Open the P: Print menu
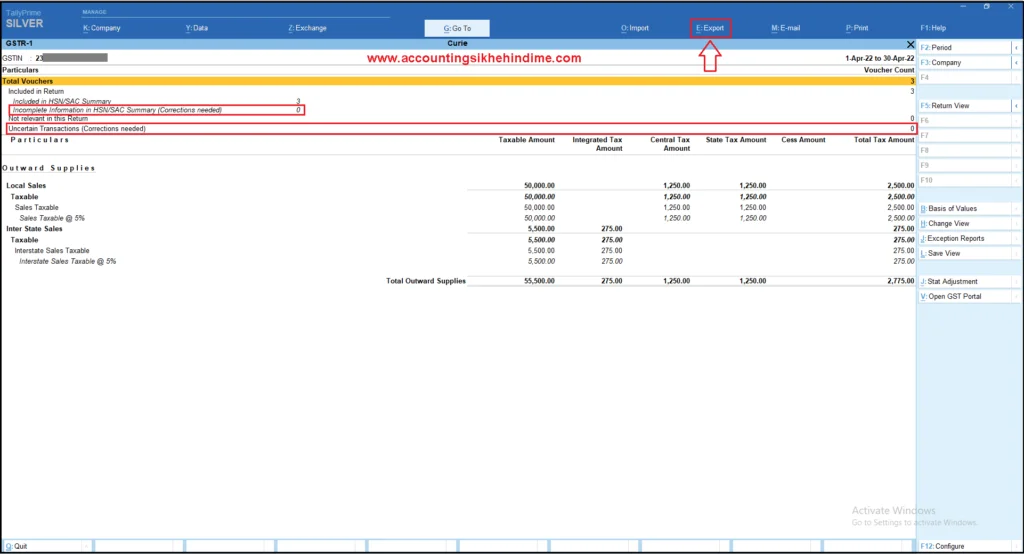The height and width of the screenshot is (554, 1024). pos(857,28)
